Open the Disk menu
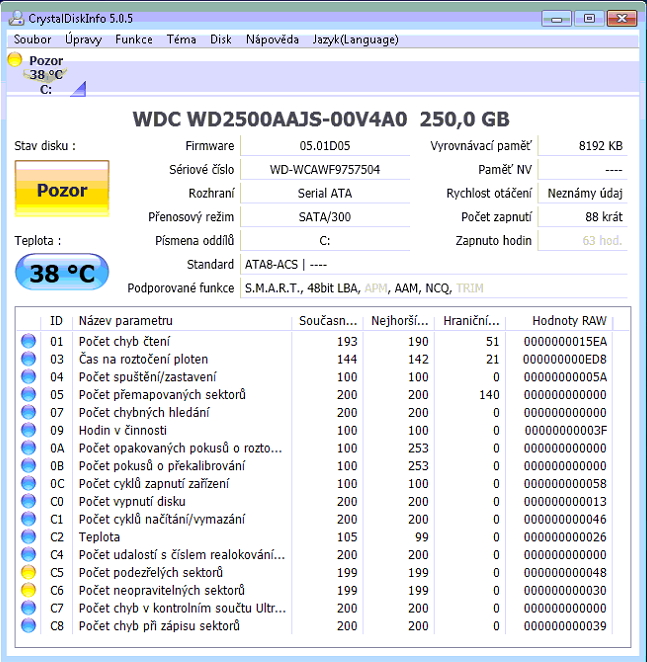647x662 pixels. click(221, 40)
